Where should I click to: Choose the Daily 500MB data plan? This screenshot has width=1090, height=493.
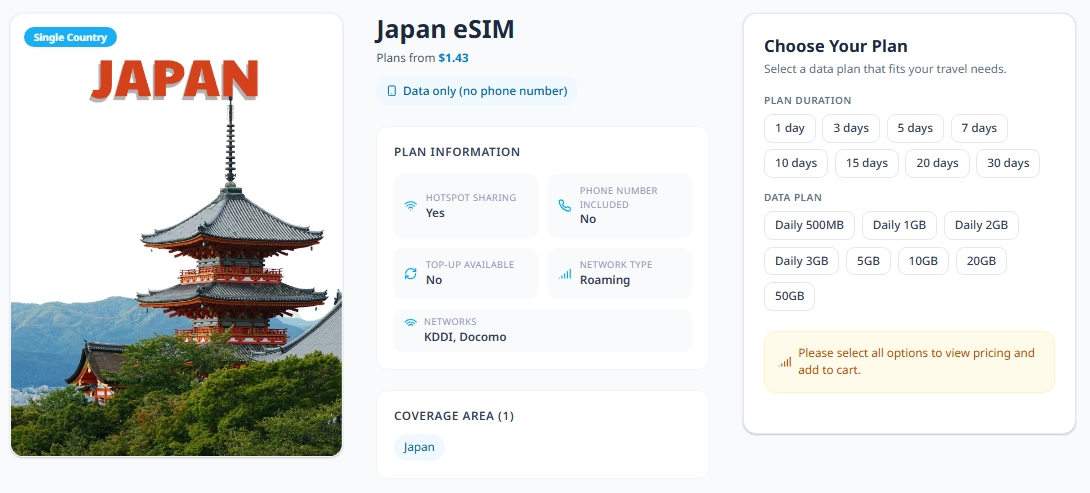[x=809, y=225]
